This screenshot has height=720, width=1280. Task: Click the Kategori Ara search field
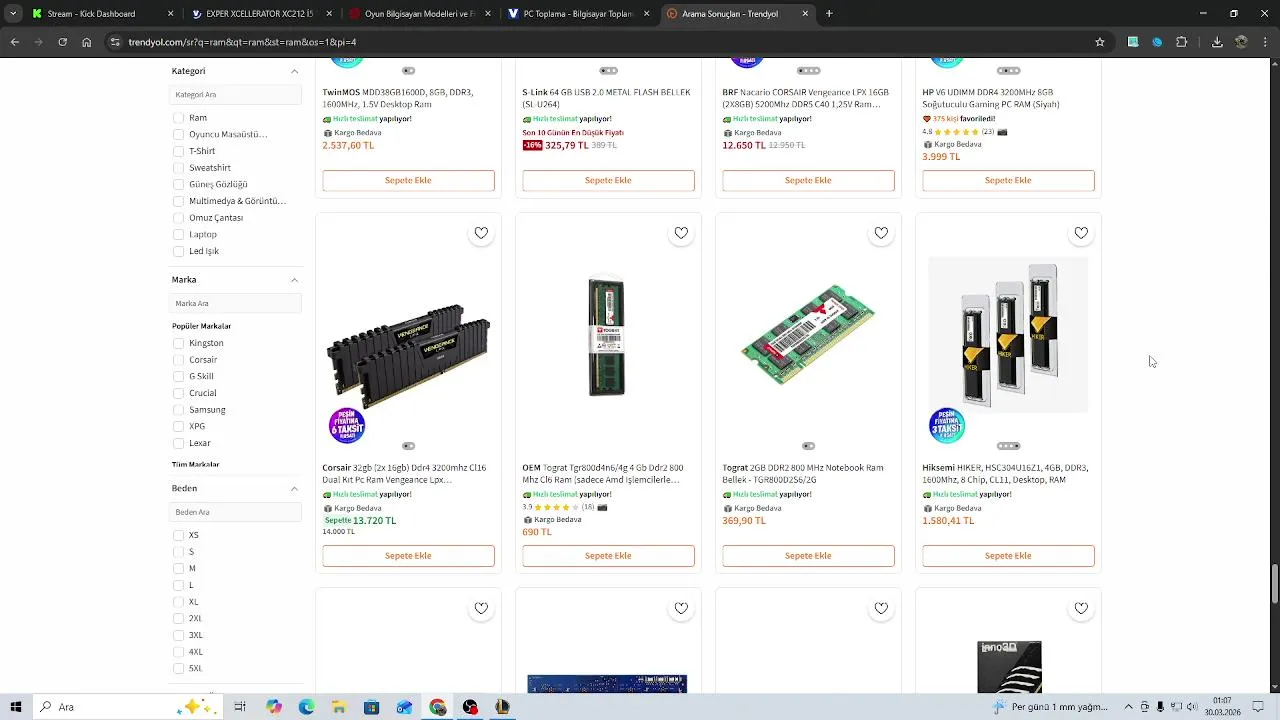[236, 95]
